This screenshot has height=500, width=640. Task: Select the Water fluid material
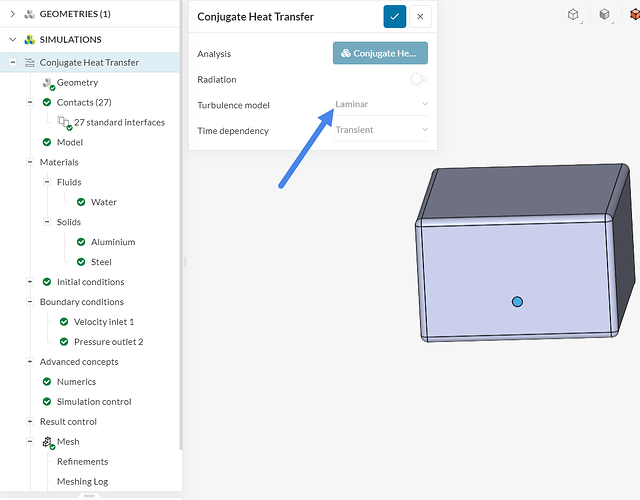click(x=104, y=202)
